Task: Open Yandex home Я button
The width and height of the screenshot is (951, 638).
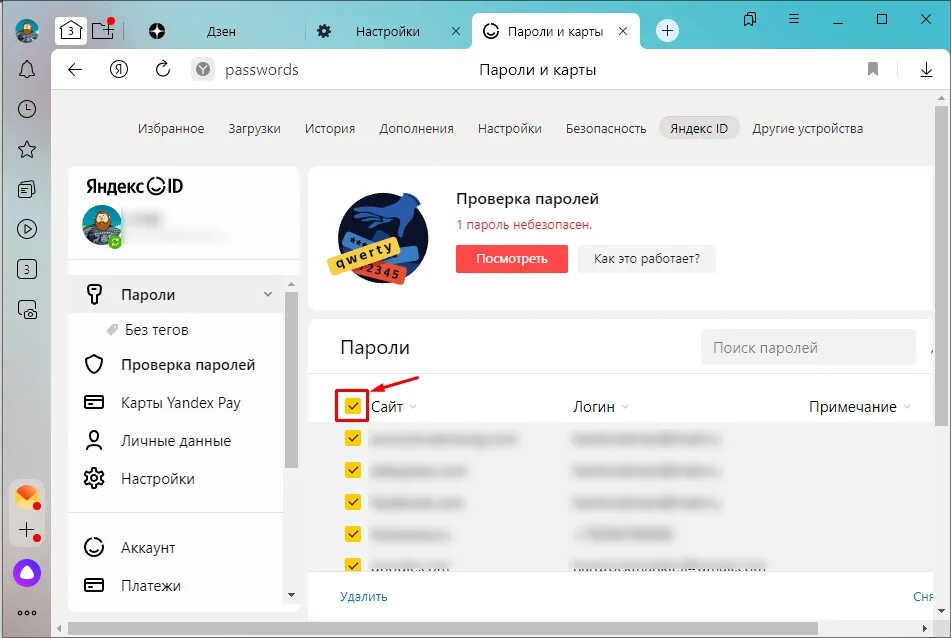Action: tap(118, 70)
